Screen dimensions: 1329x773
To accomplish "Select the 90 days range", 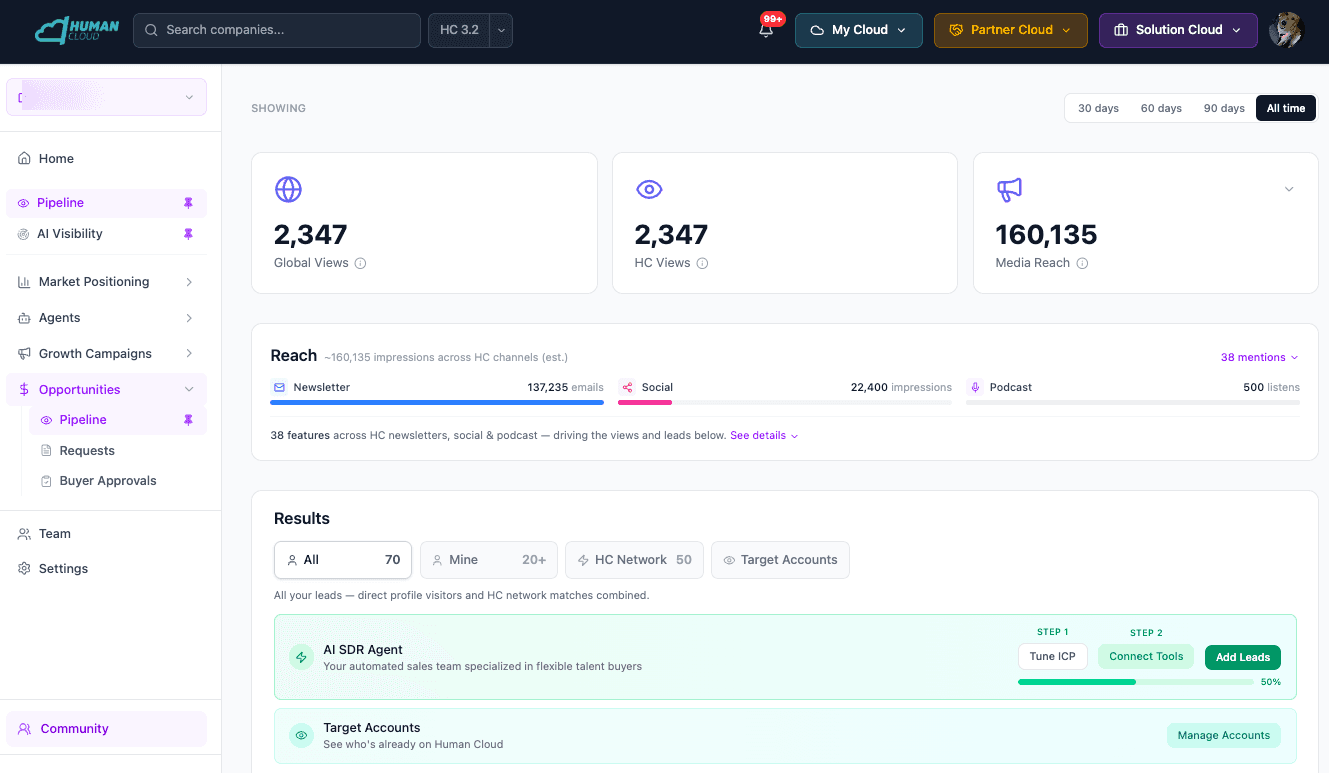I will click(1224, 108).
